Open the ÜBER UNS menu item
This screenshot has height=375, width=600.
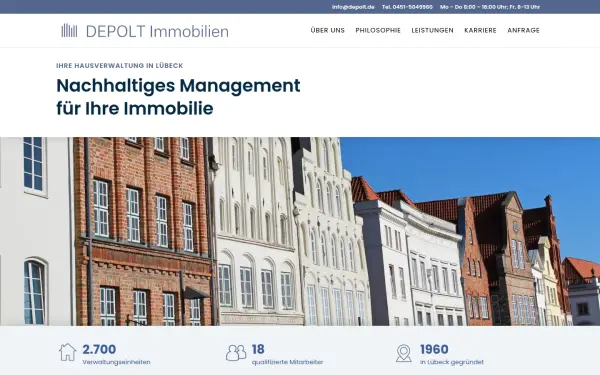click(x=328, y=30)
